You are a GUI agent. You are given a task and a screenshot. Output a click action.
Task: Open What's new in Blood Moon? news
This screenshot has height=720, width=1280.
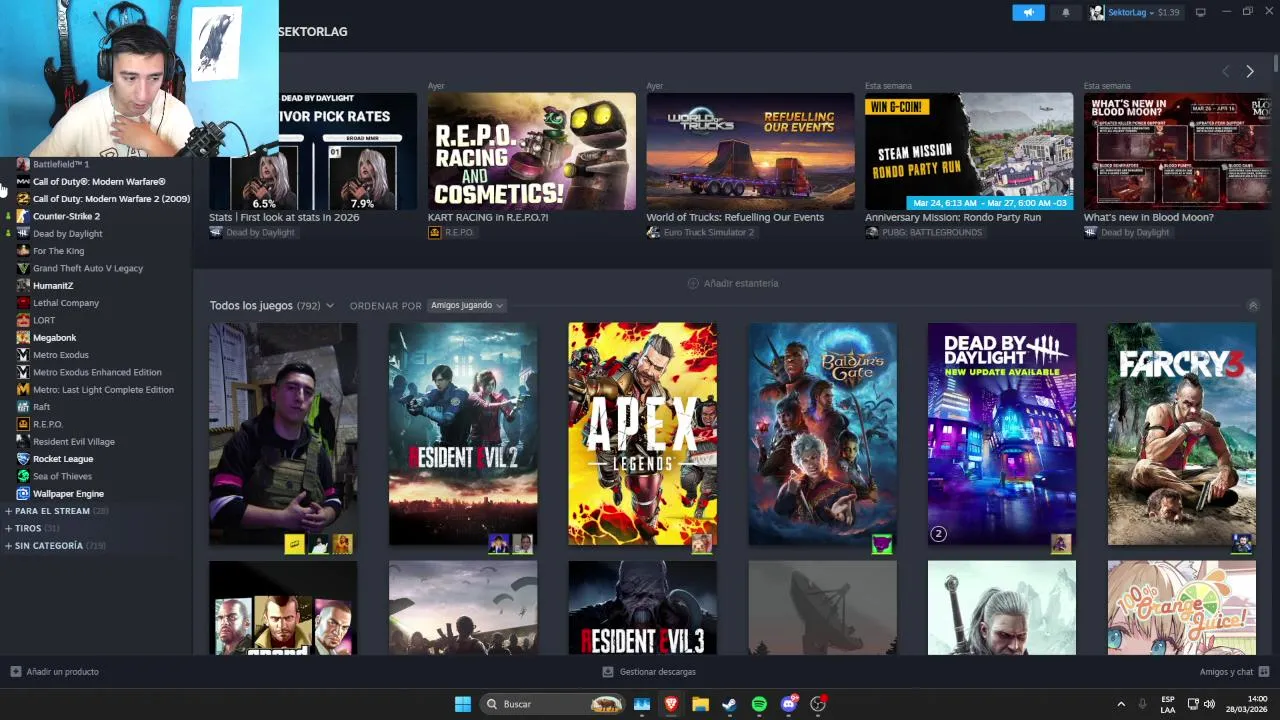(1149, 217)
